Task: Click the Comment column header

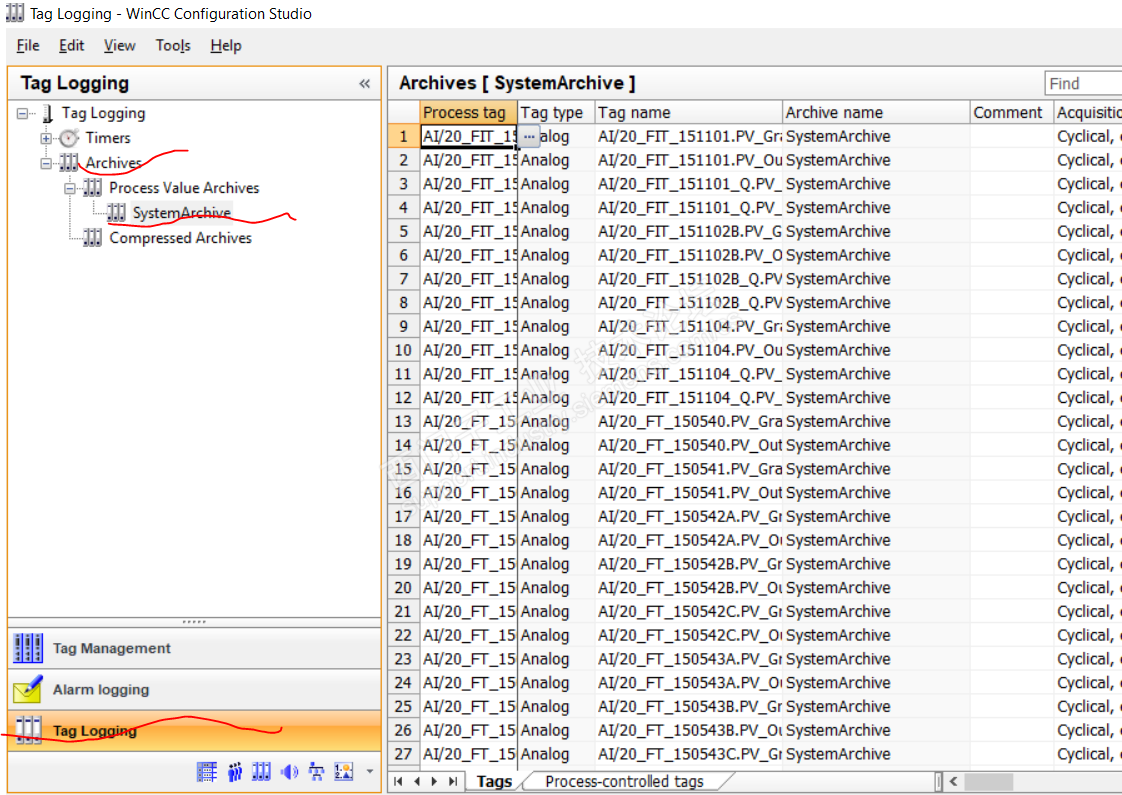Action: click(x=1012, y=112)
